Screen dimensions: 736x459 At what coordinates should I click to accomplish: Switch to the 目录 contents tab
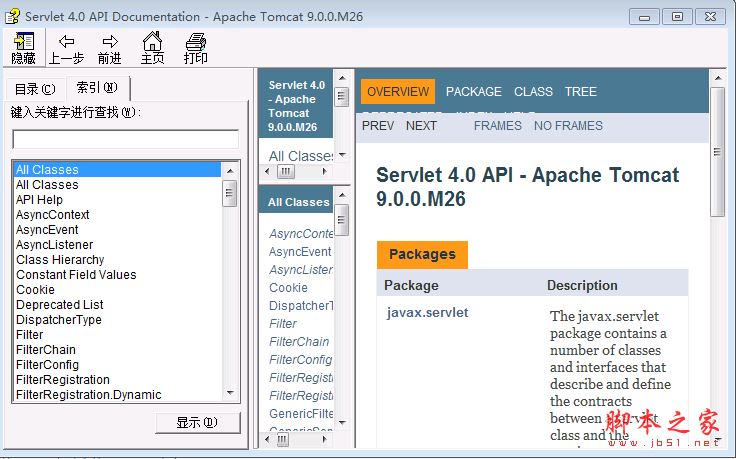35,89
